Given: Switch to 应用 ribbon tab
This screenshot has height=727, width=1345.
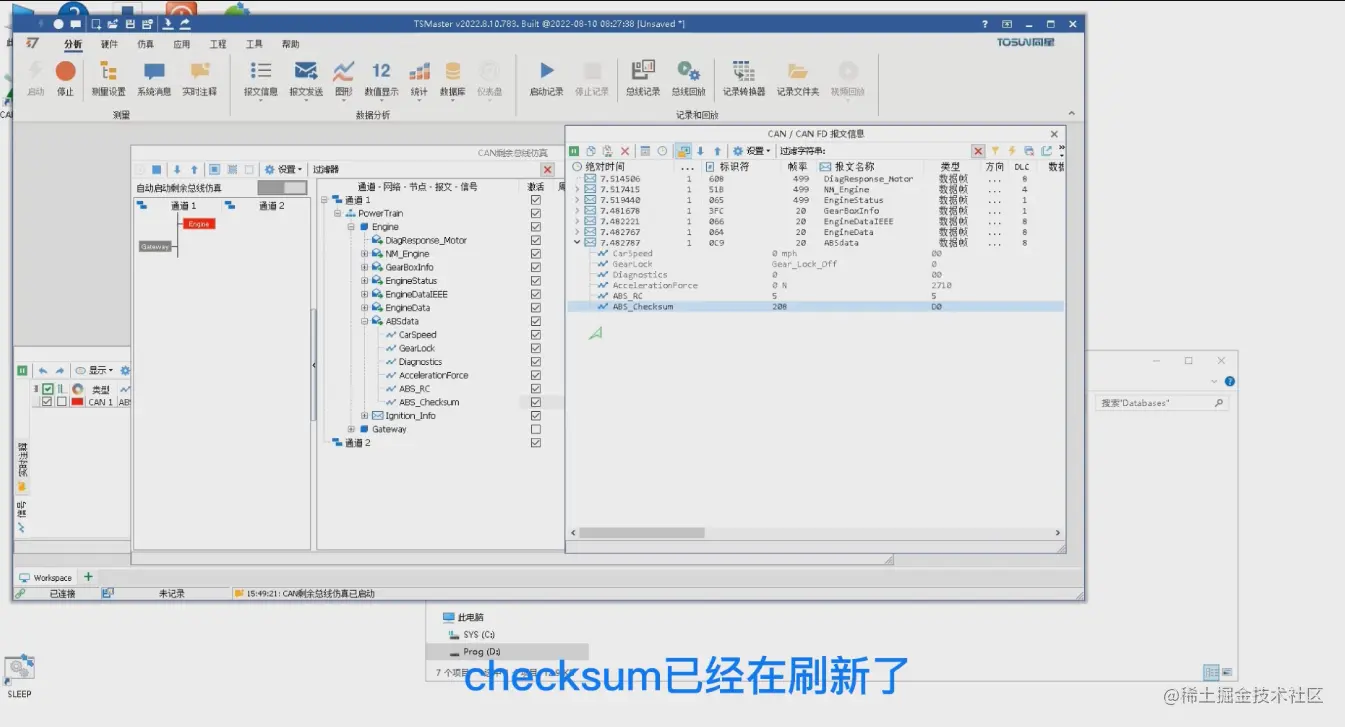Looking at the screenshot, I should [x=181, y=44].
